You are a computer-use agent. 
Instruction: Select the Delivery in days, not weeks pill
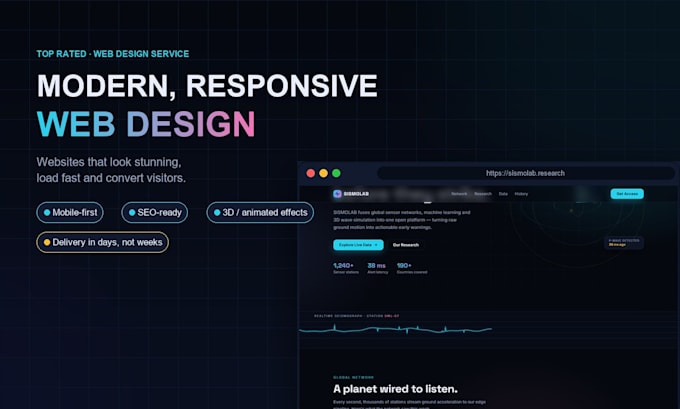pos(102,242)
